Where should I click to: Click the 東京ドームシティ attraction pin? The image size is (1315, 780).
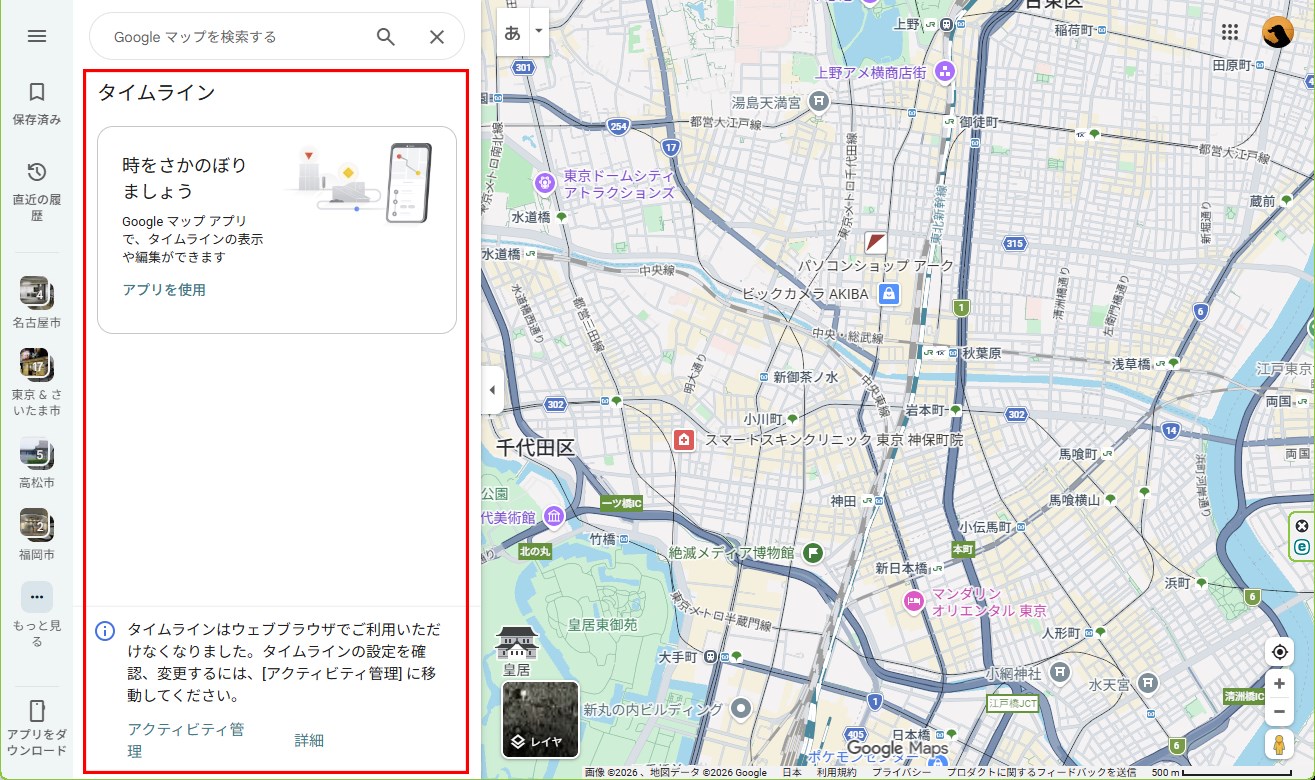click(545, 182)
